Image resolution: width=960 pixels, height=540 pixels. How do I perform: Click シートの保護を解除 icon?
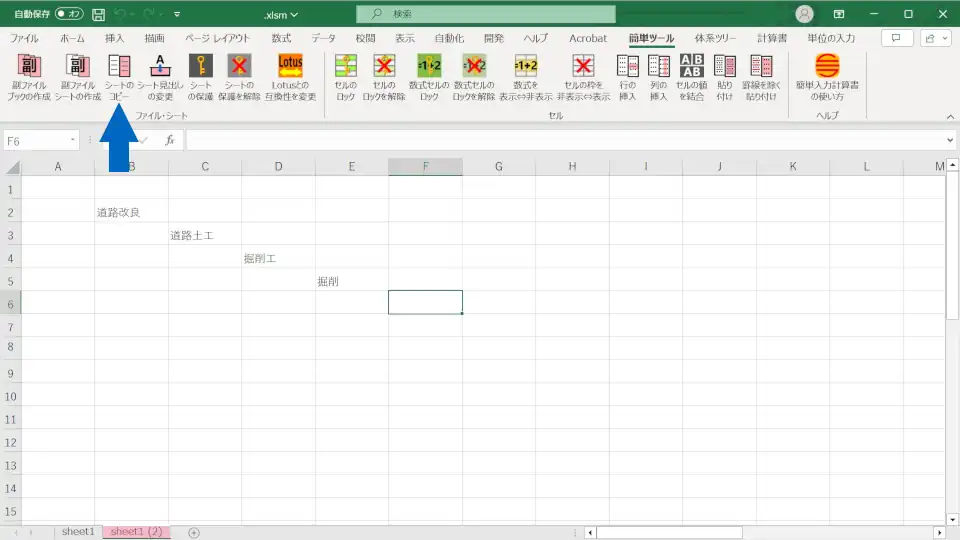(x=239, y=66)
